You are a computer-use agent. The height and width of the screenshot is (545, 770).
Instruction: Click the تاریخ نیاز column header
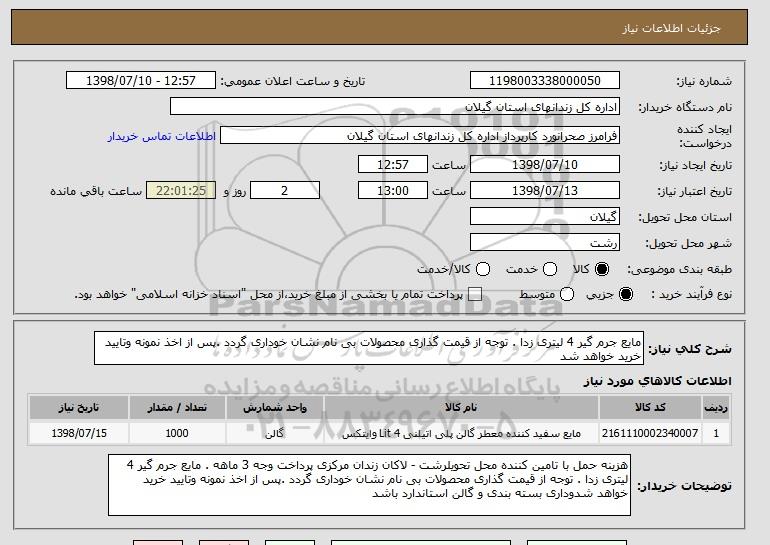pyautogui.click(x=79, y=408)
